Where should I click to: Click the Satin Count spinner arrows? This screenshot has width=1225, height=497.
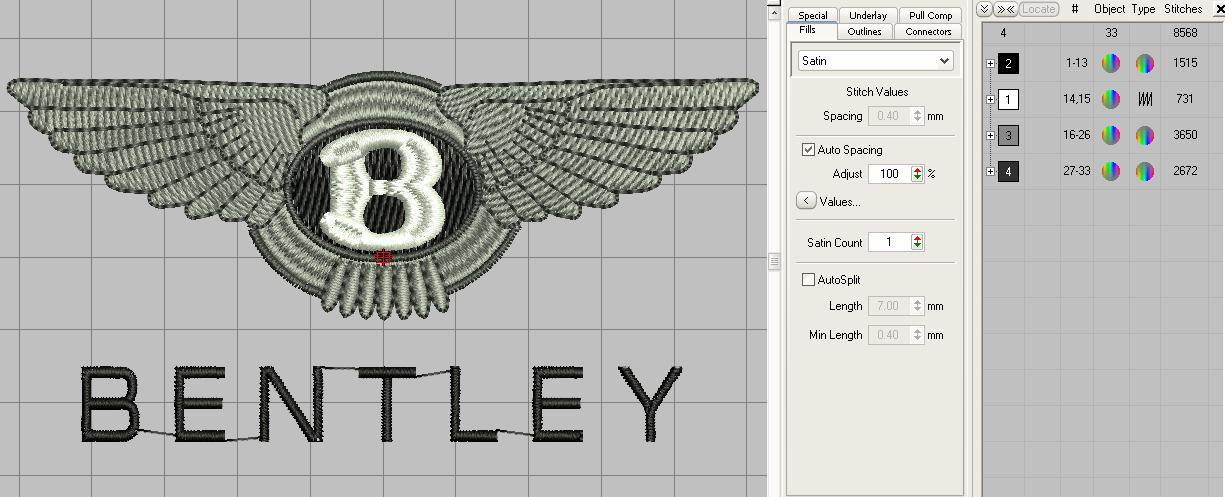917,242
